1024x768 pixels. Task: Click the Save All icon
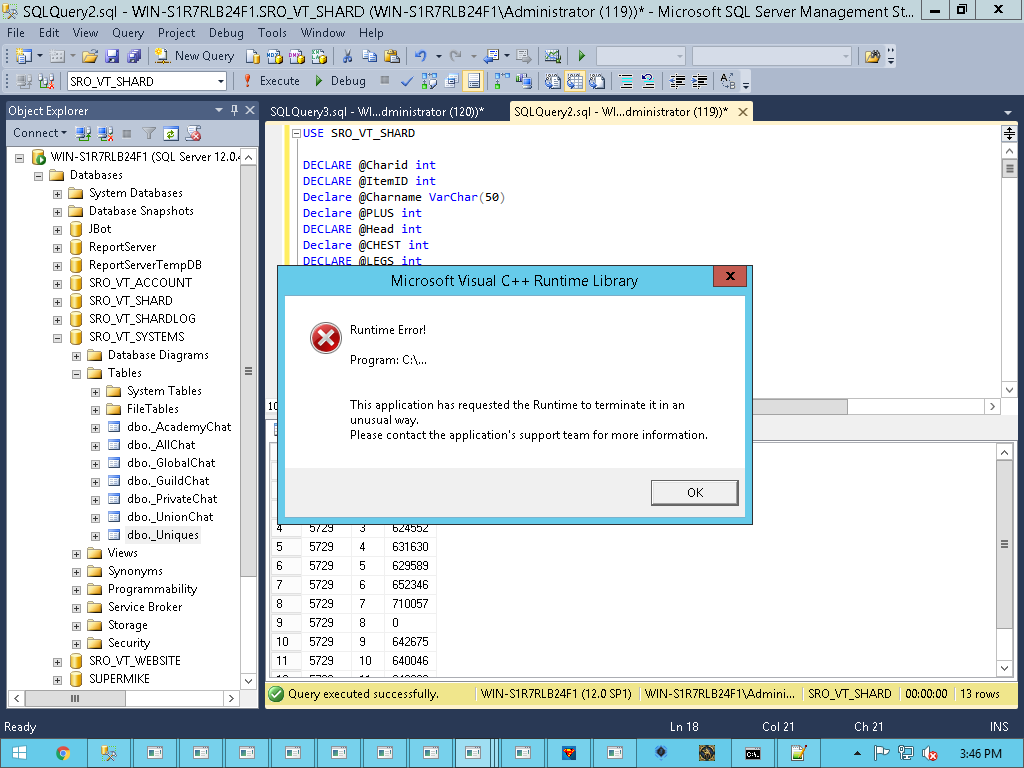tap(134, 56)
